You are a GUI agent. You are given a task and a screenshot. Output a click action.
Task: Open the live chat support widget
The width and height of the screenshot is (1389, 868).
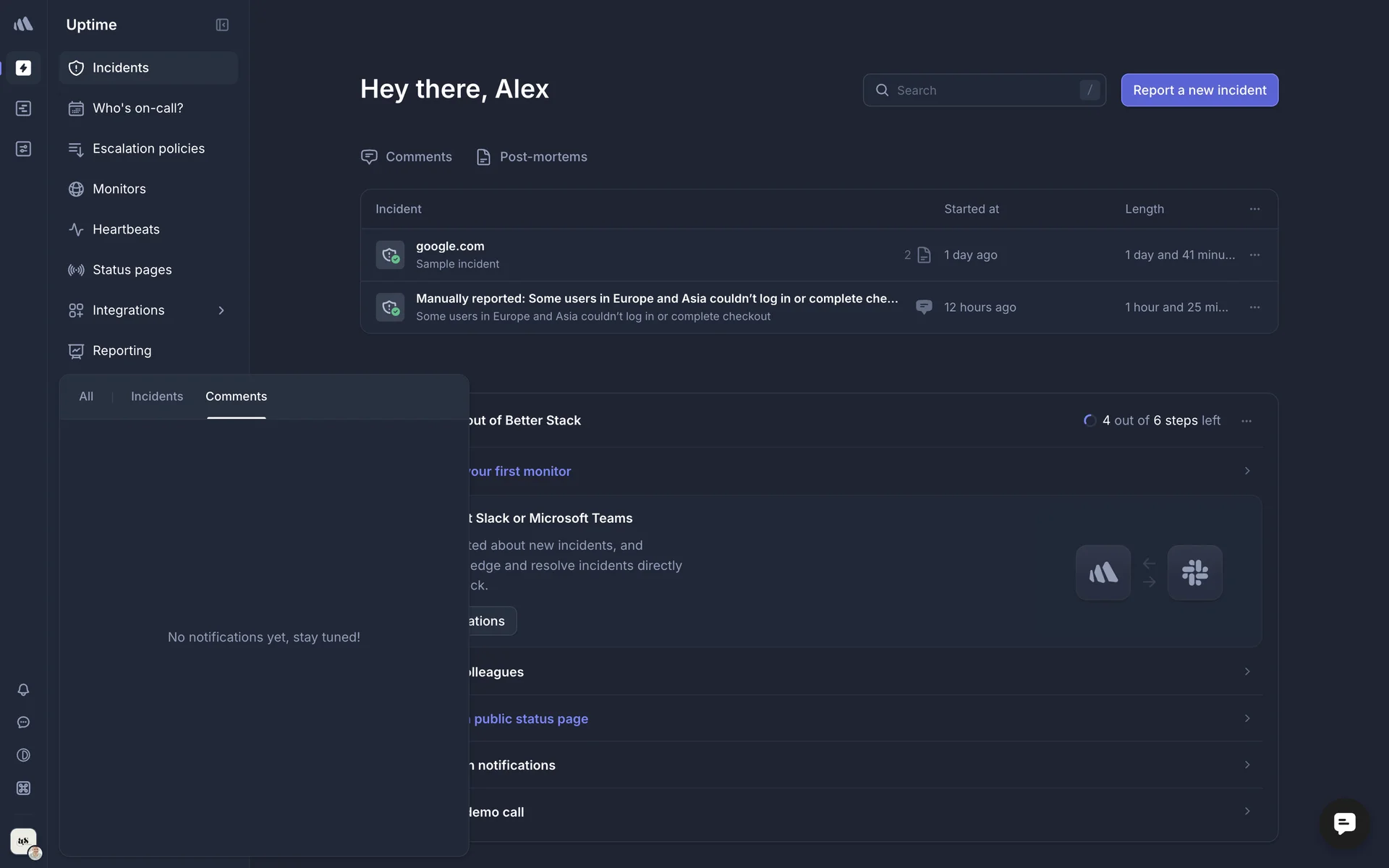(1344, 823)
